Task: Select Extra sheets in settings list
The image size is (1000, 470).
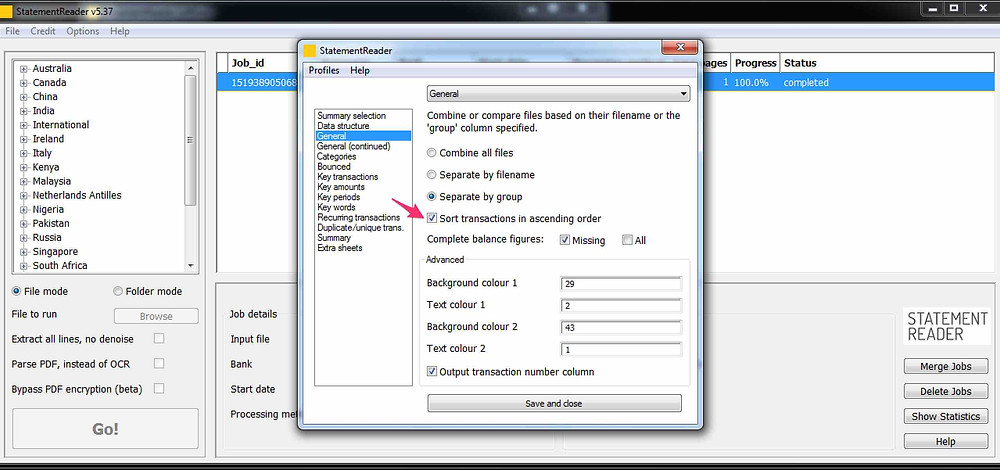Action: [340, 248]
